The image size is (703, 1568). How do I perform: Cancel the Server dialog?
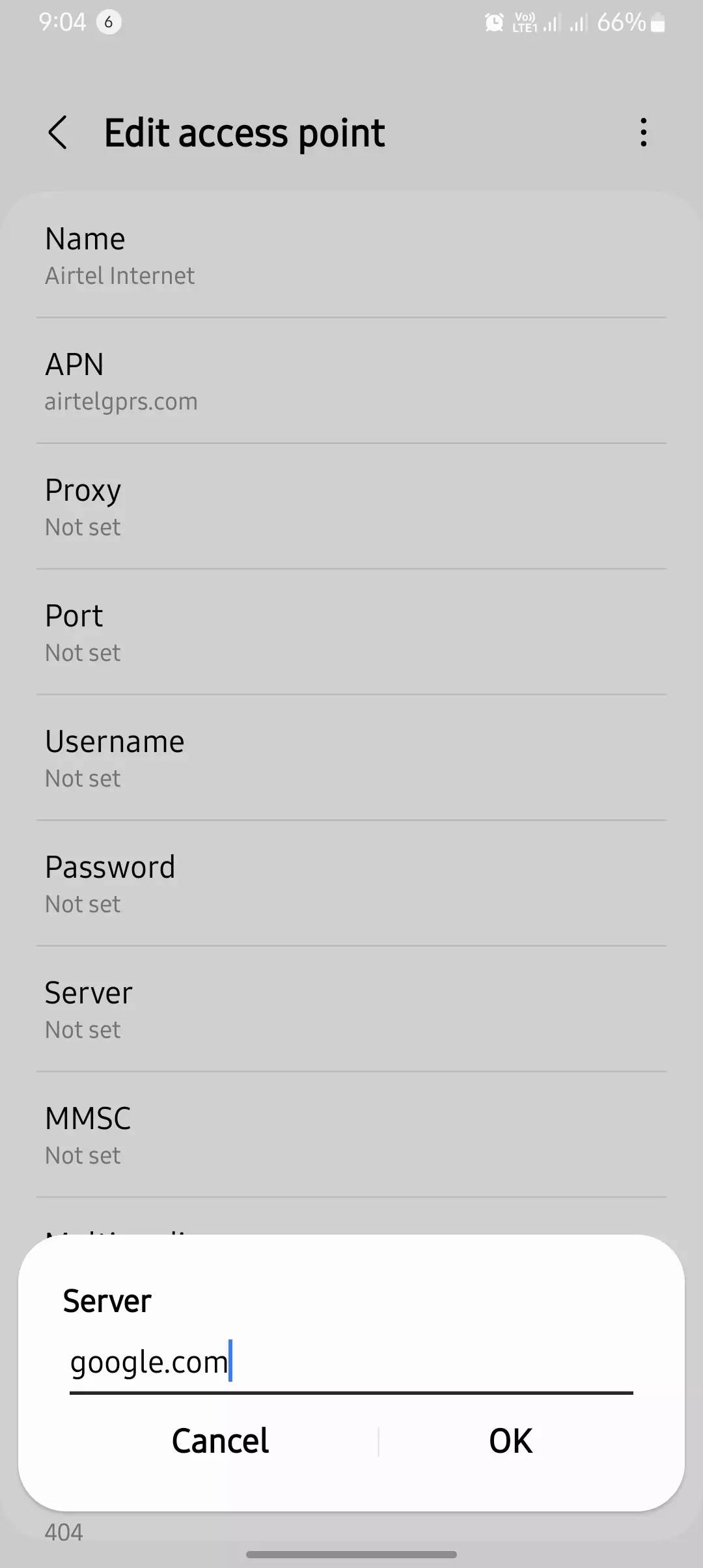(x=220, y=1441)
